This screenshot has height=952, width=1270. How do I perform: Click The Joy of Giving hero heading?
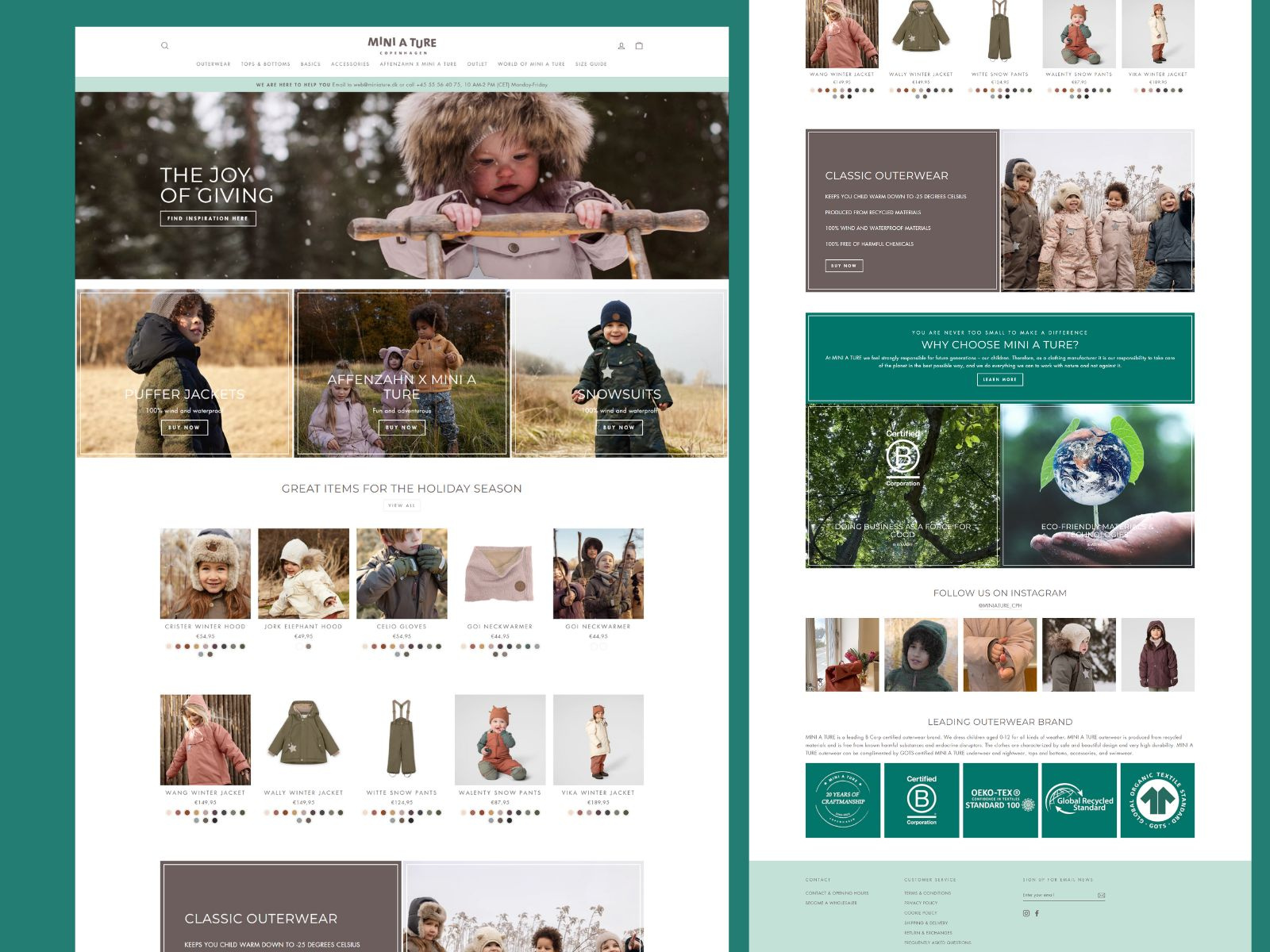click(x=216, y=185)
